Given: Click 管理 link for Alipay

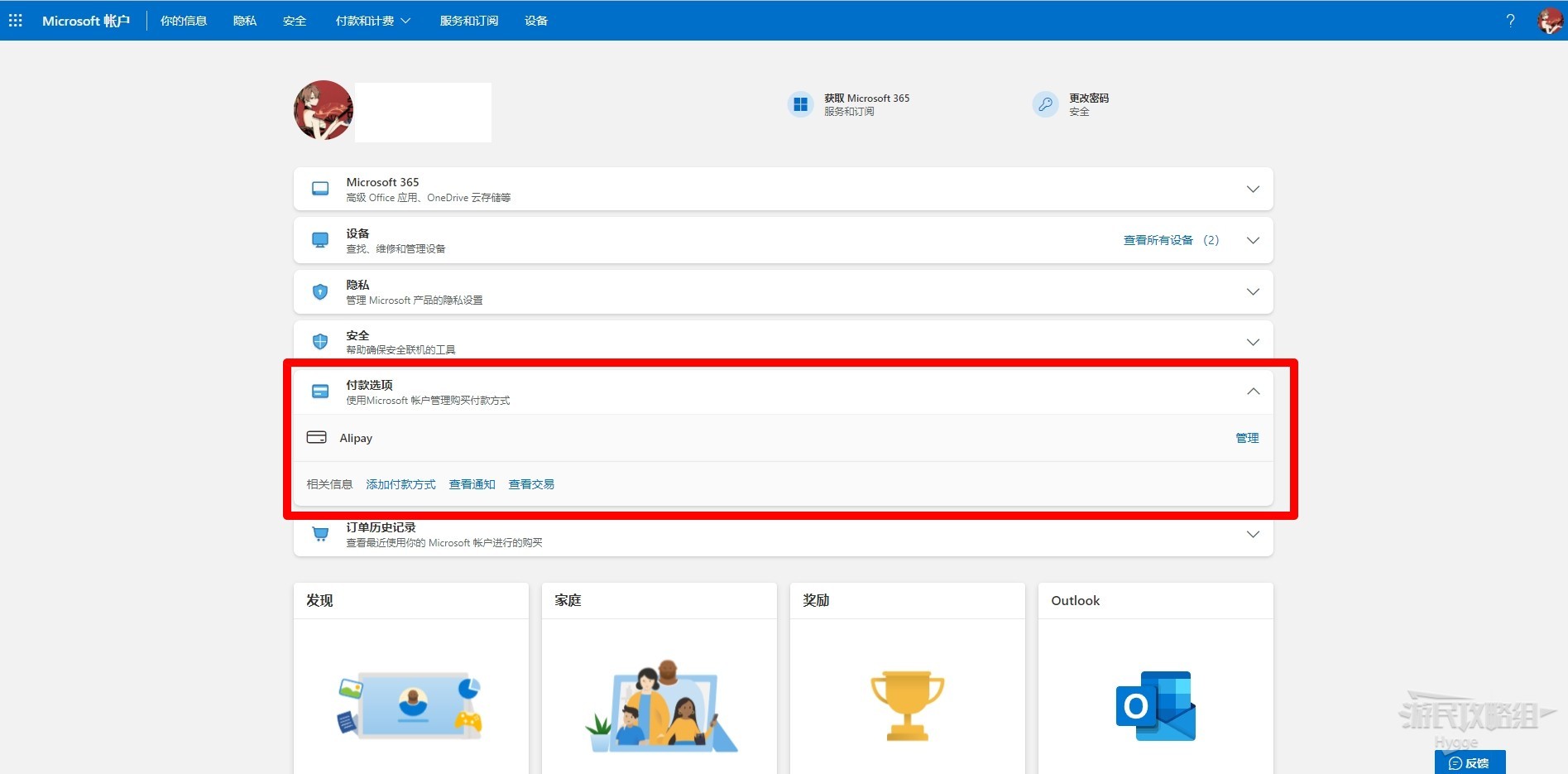Looking at the screenshot, I should (1247, 438).
